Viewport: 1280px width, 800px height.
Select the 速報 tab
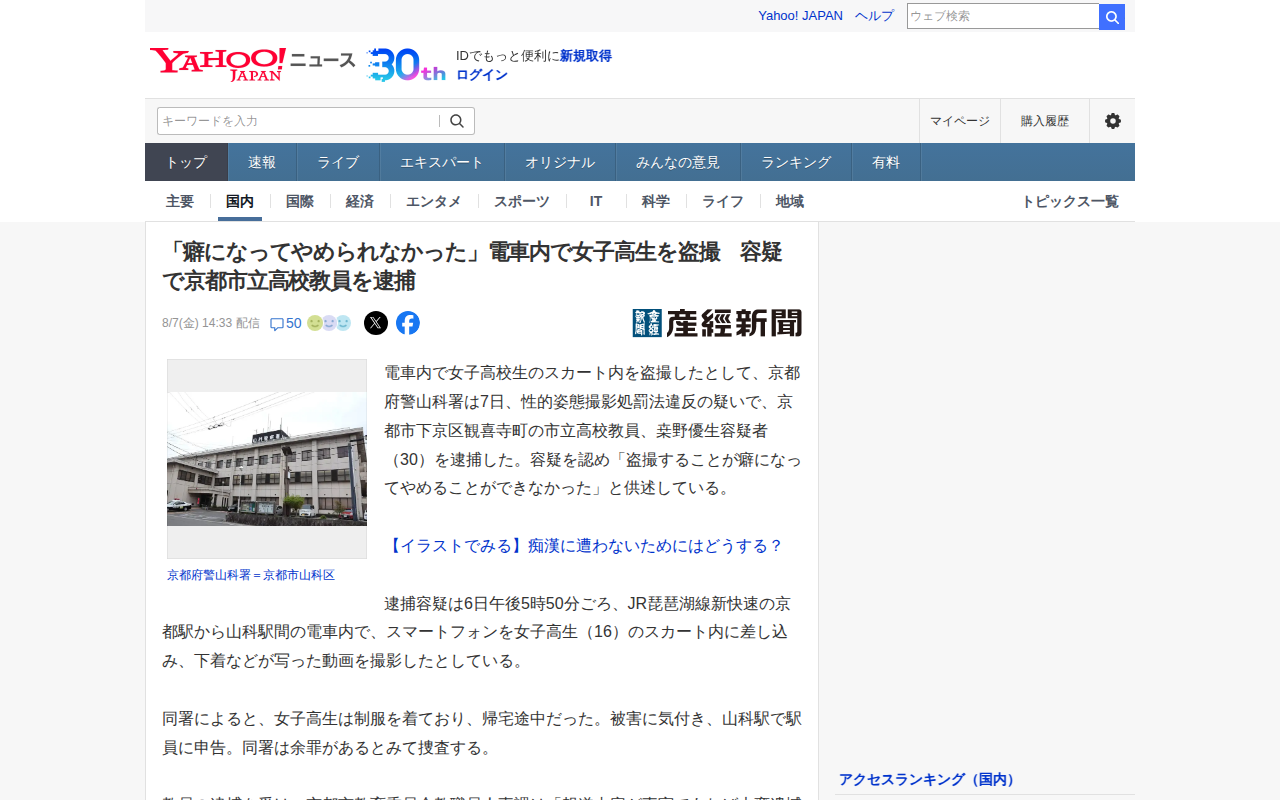[x=262, y=162]
